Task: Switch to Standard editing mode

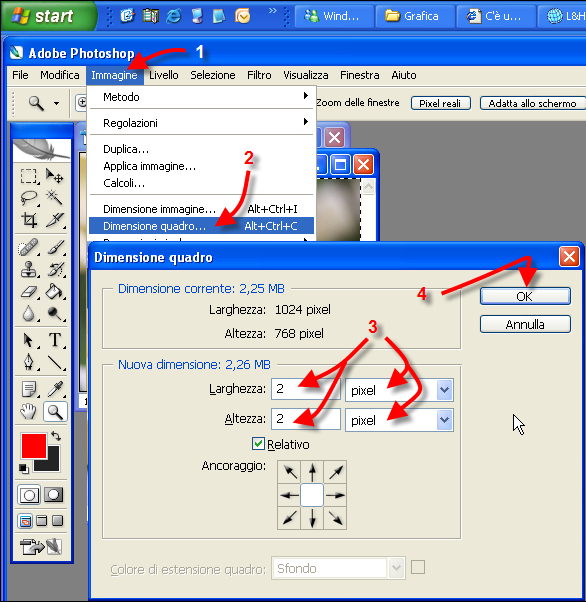Action: pos(29,495)
